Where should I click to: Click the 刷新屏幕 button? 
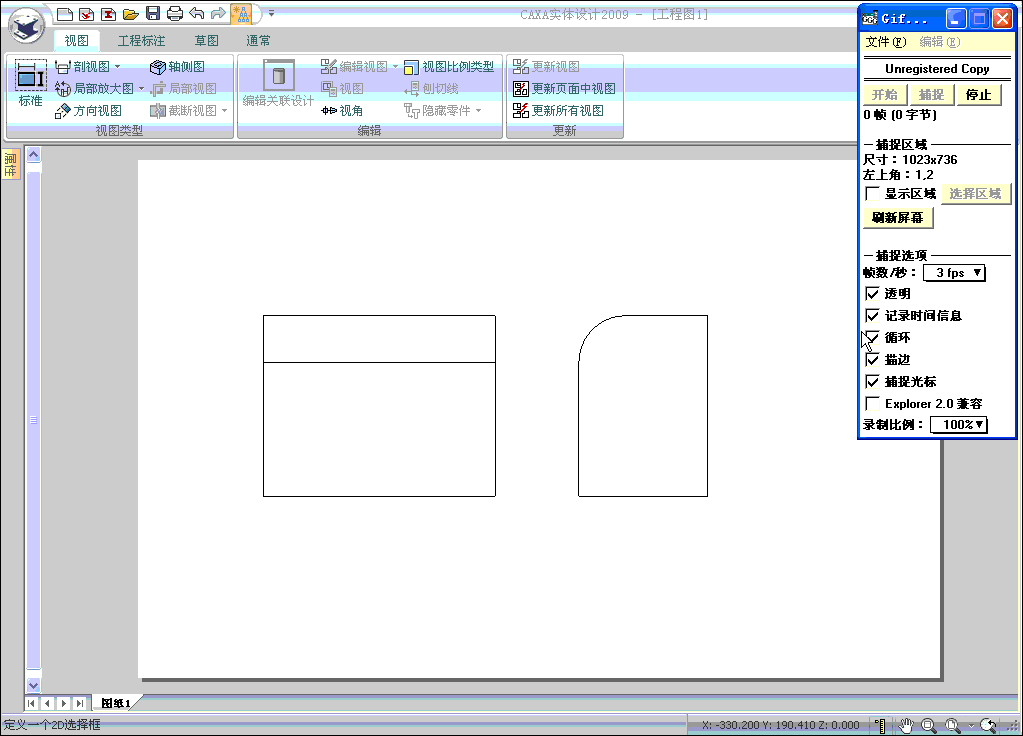[898, 218]
